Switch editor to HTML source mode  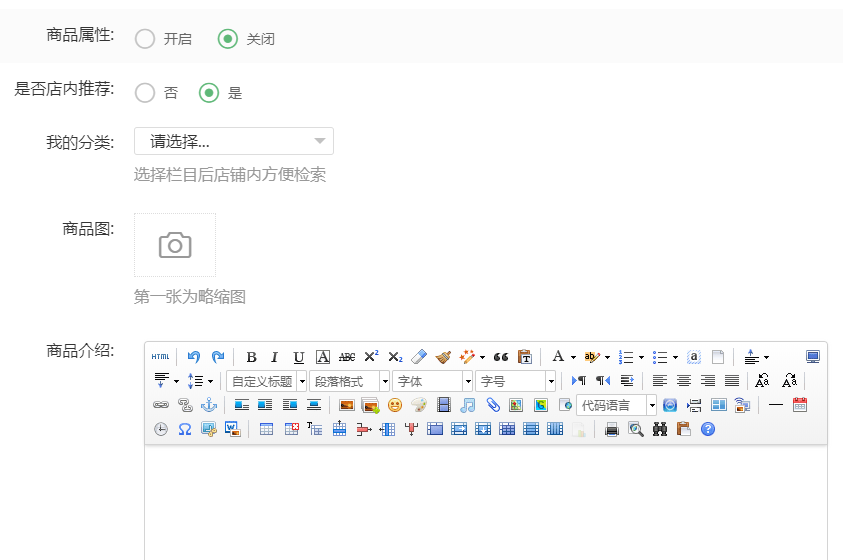pyautogui.click(x=160, y=357)
